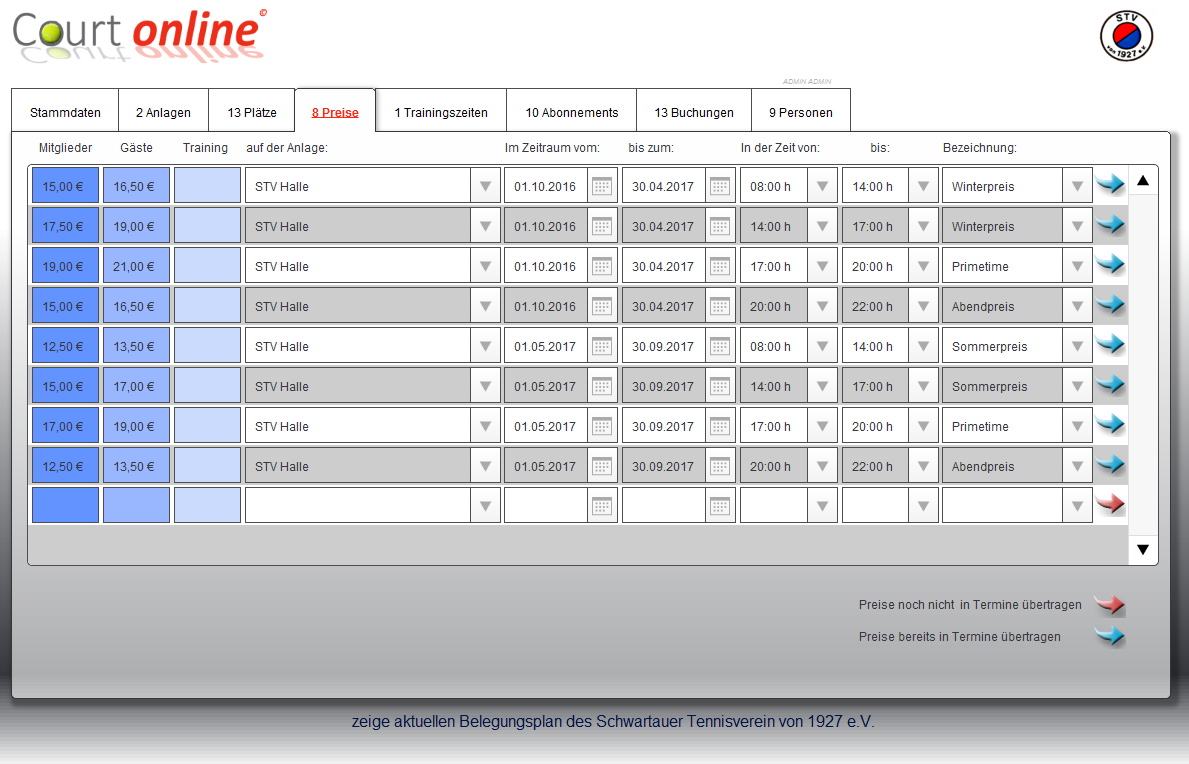Screen dimensions: 1189x764
Task: Open the 13 Plätze tab
Action: coord(252,112)
